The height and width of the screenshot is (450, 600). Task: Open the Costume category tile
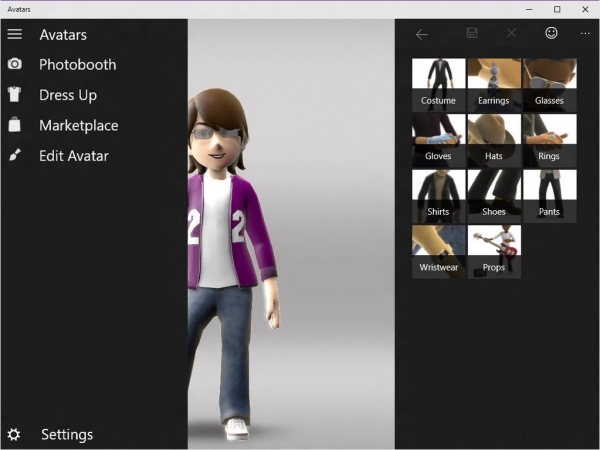(439, 85)
